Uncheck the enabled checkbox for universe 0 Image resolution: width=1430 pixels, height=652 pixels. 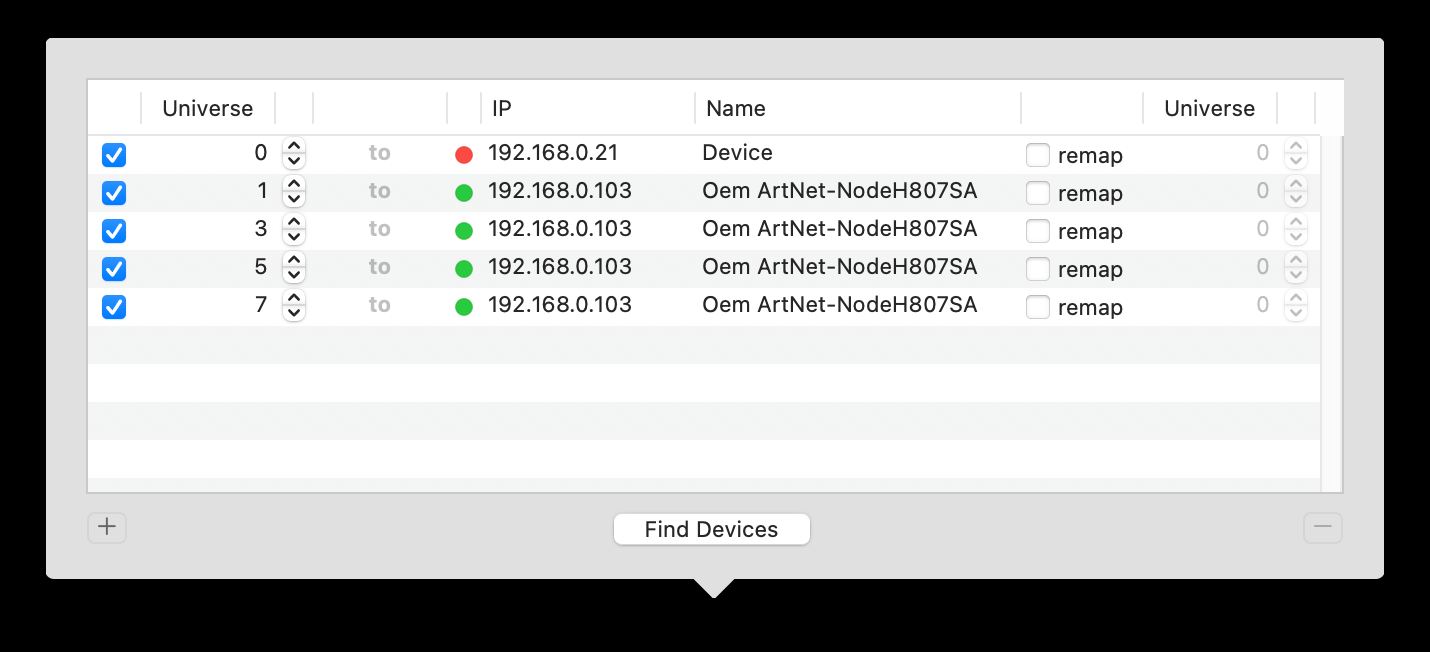114,155
